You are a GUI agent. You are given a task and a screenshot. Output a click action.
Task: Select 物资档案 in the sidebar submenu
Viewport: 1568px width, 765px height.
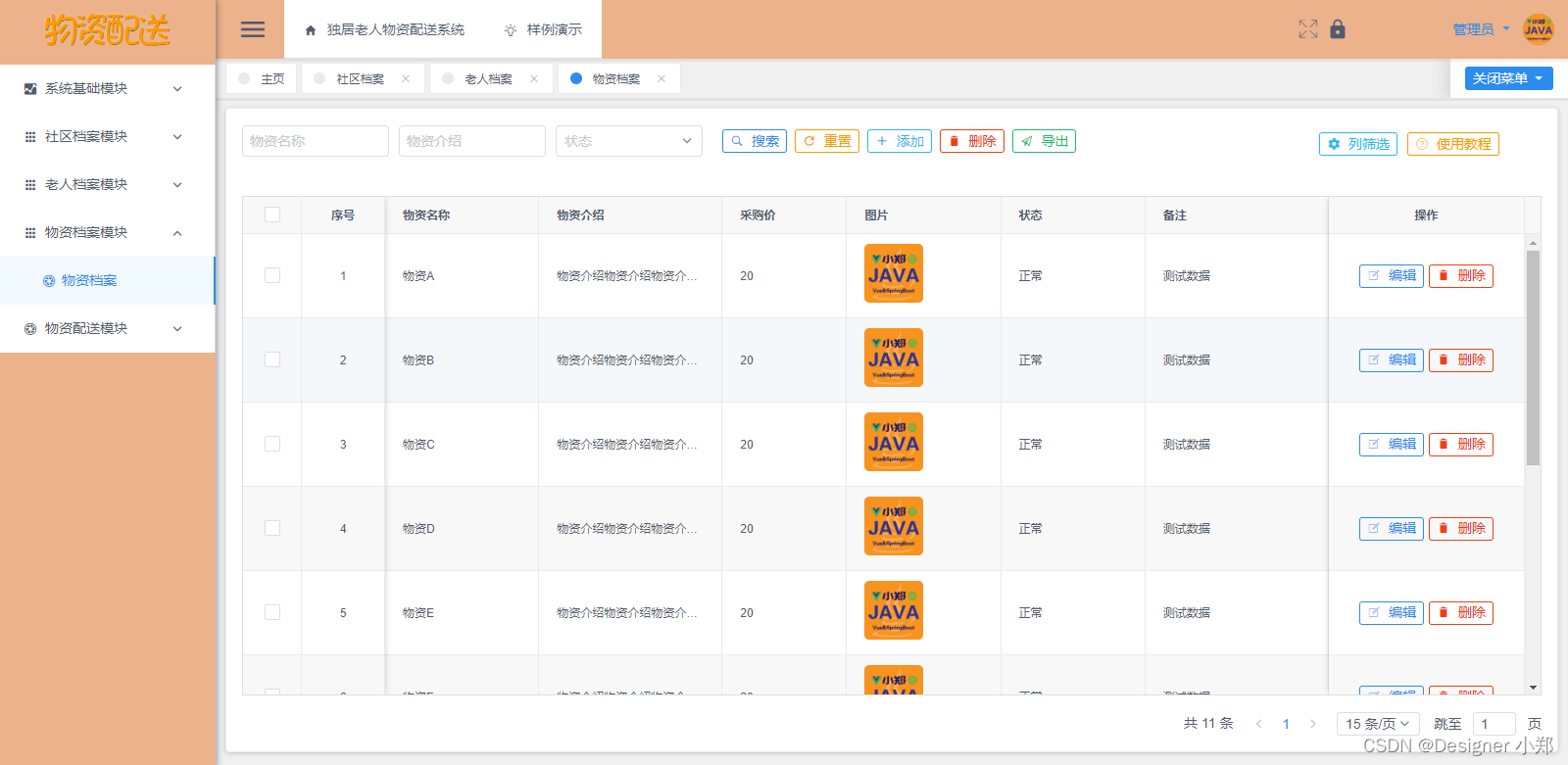point(107,281)
